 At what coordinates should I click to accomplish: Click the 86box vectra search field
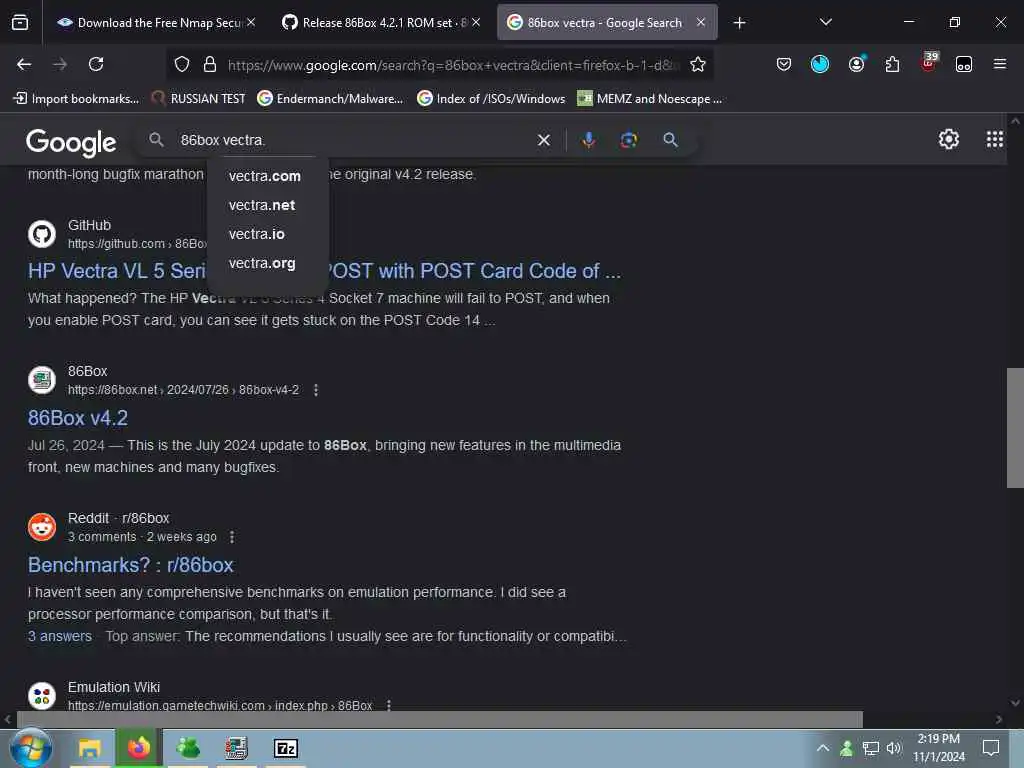353,140
